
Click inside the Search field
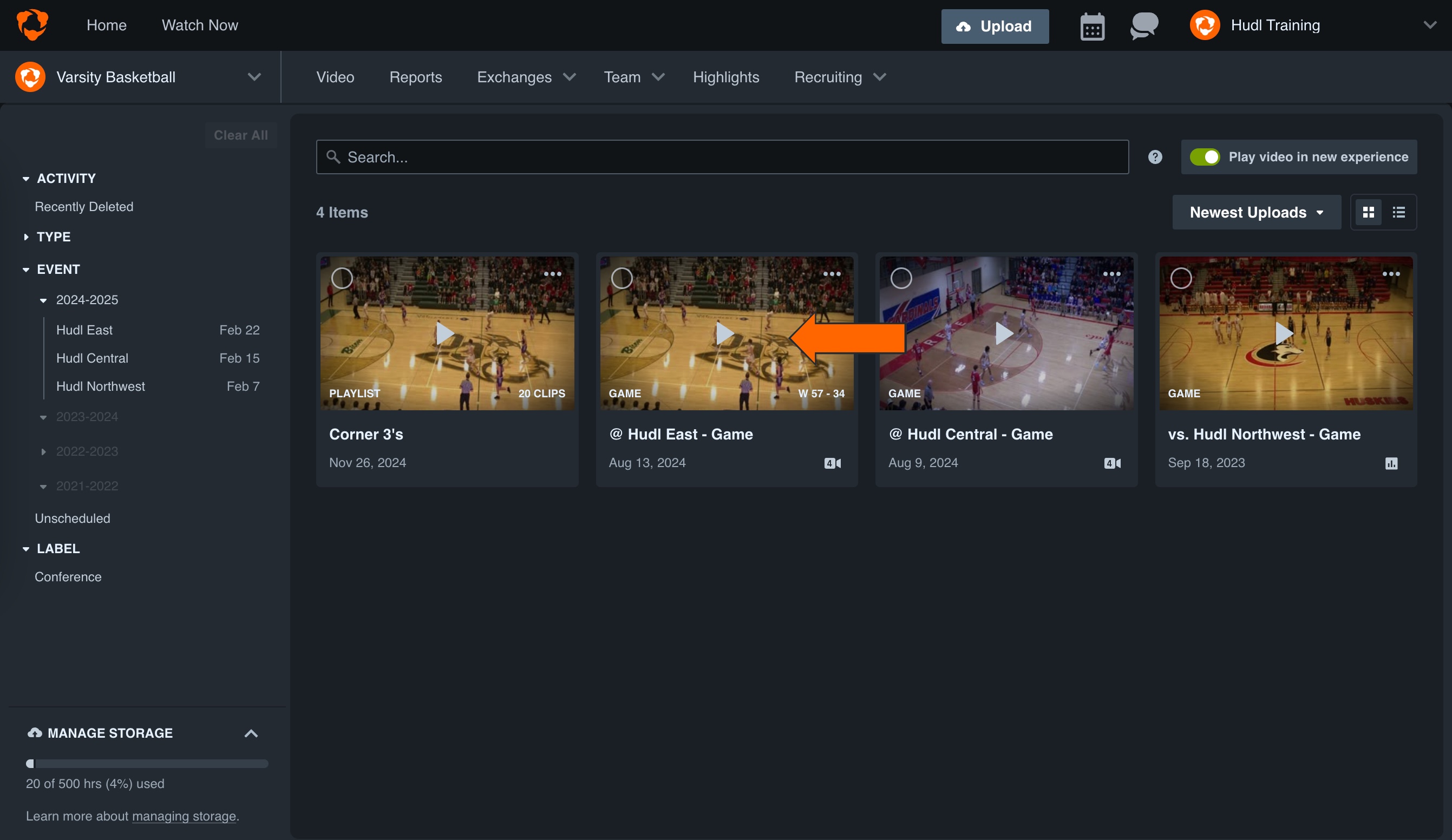point(720,157)
